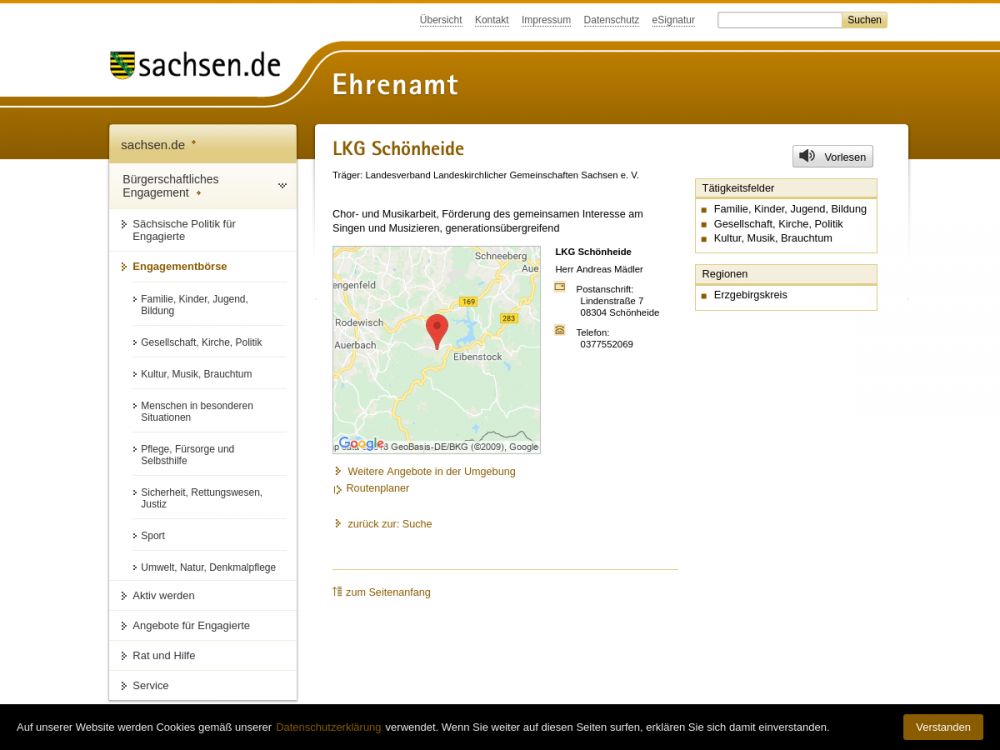
Task: Follow the Erzgebirgskreis region link
Action: (750, 295)
